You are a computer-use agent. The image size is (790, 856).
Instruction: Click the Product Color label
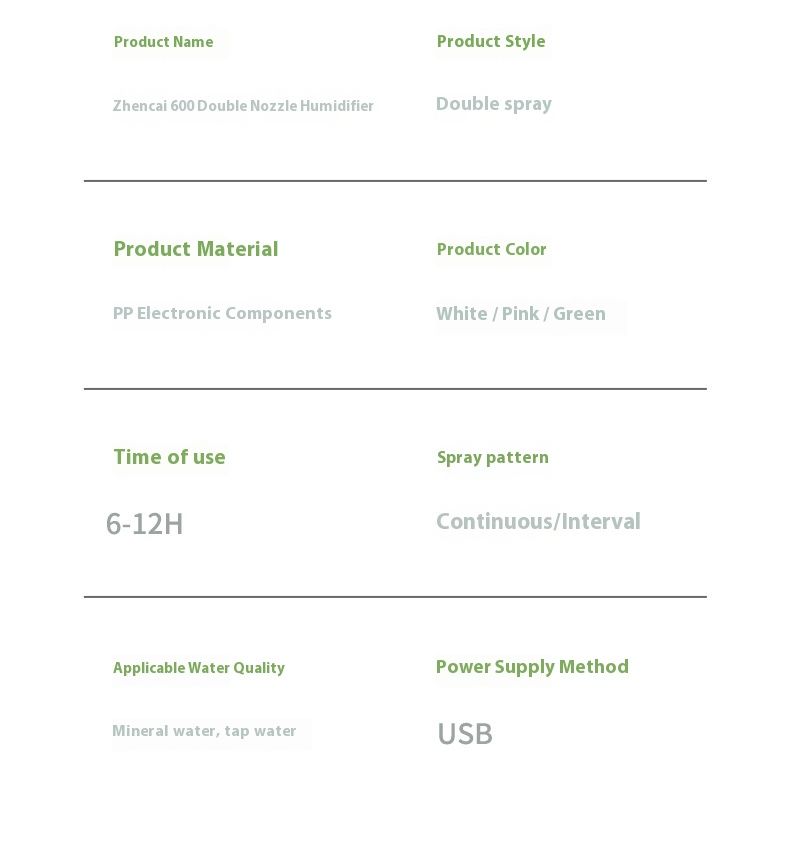(x=492, y=249)
